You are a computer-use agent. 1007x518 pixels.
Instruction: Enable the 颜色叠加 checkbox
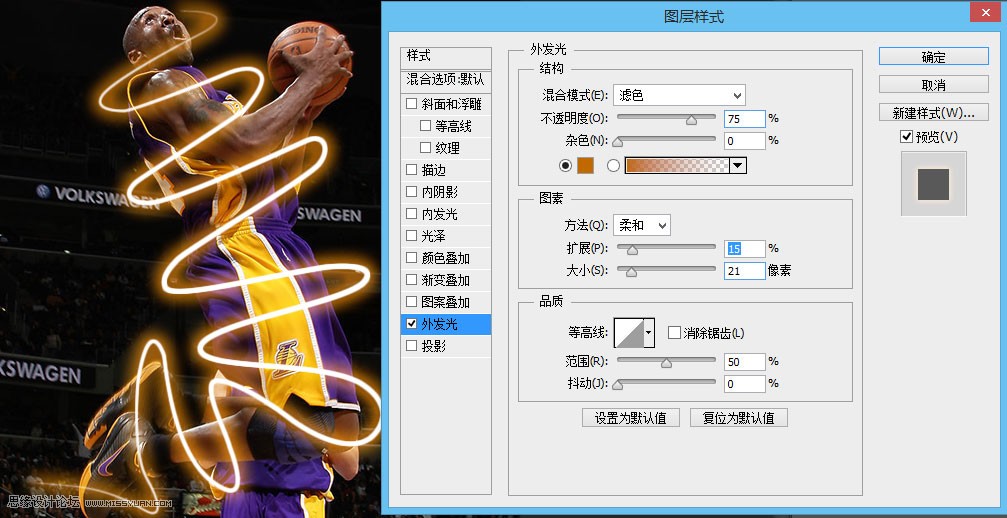click(x=412, y=258)
